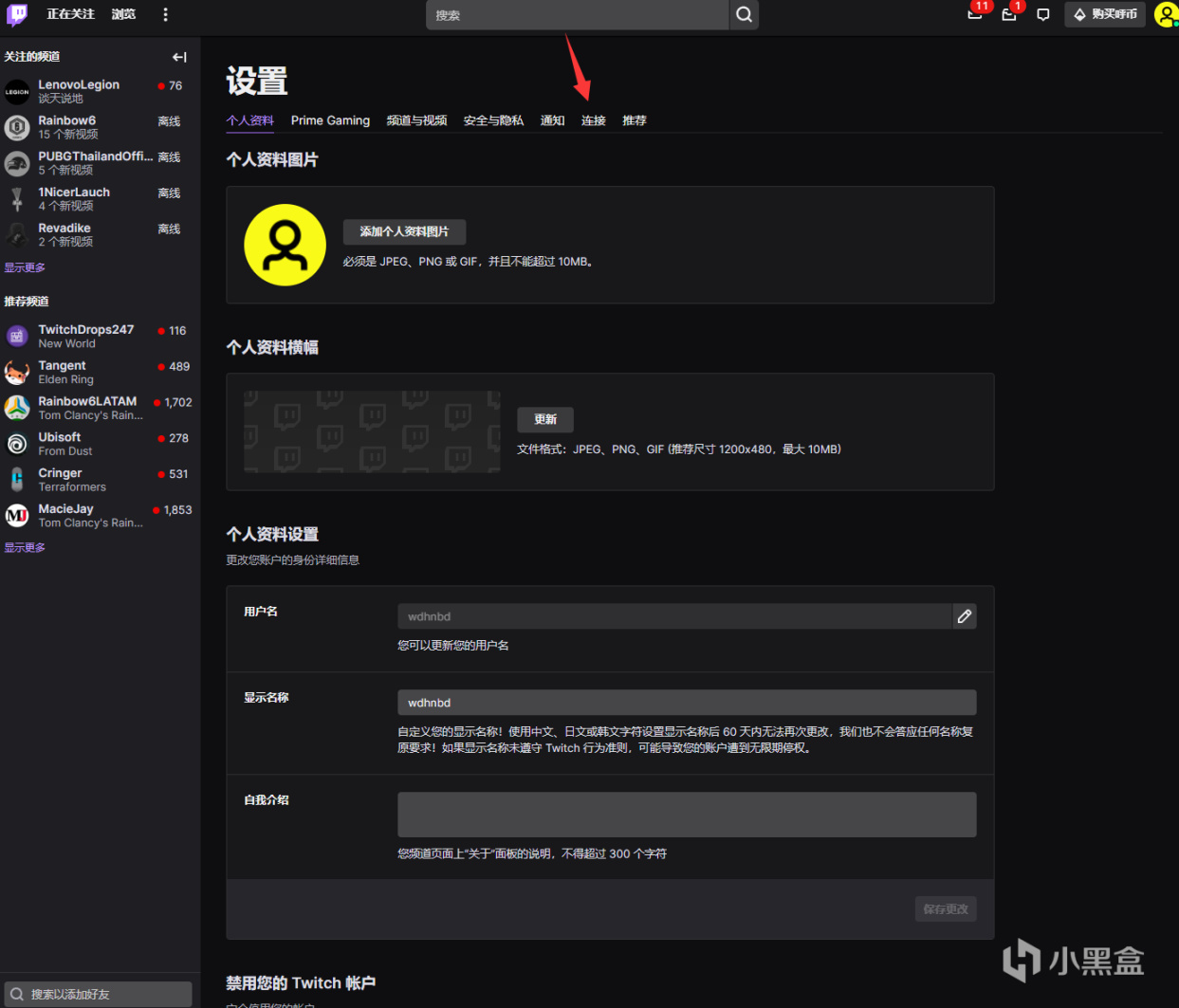The width and height of the screenshot is (1179, 1008).
Task: Open LenovoLegion channel name
Action: coord(79,84)
